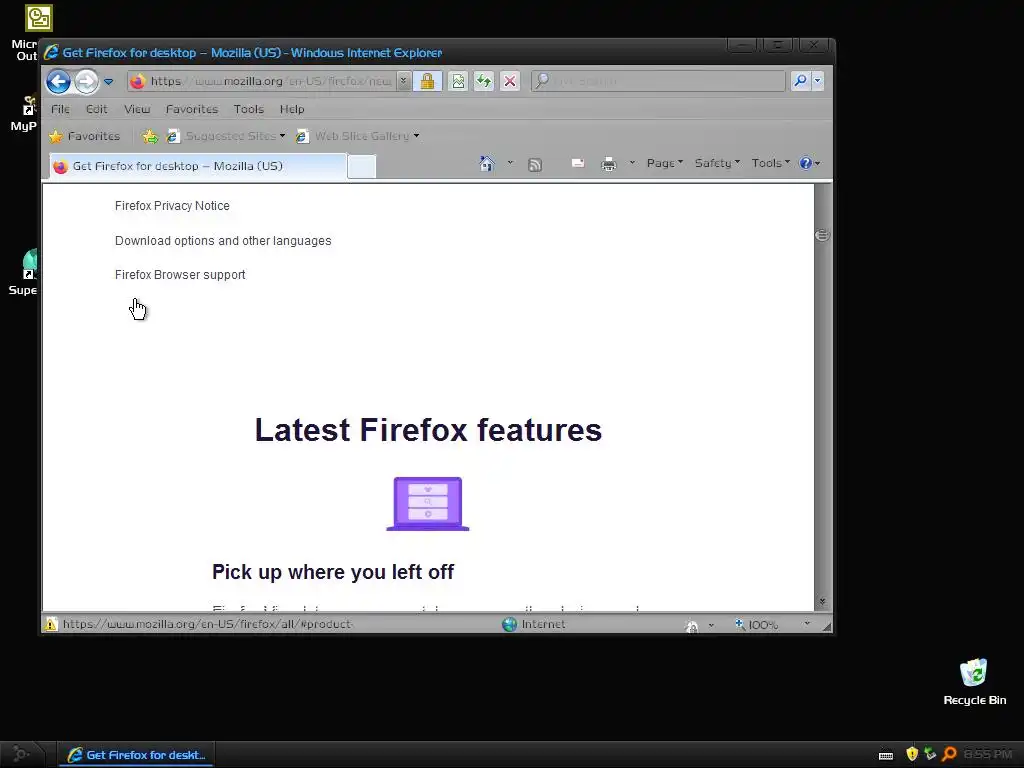Expand the zoom level dropdown arrow
Screen dimensions: 1024x768
[807, 624]
